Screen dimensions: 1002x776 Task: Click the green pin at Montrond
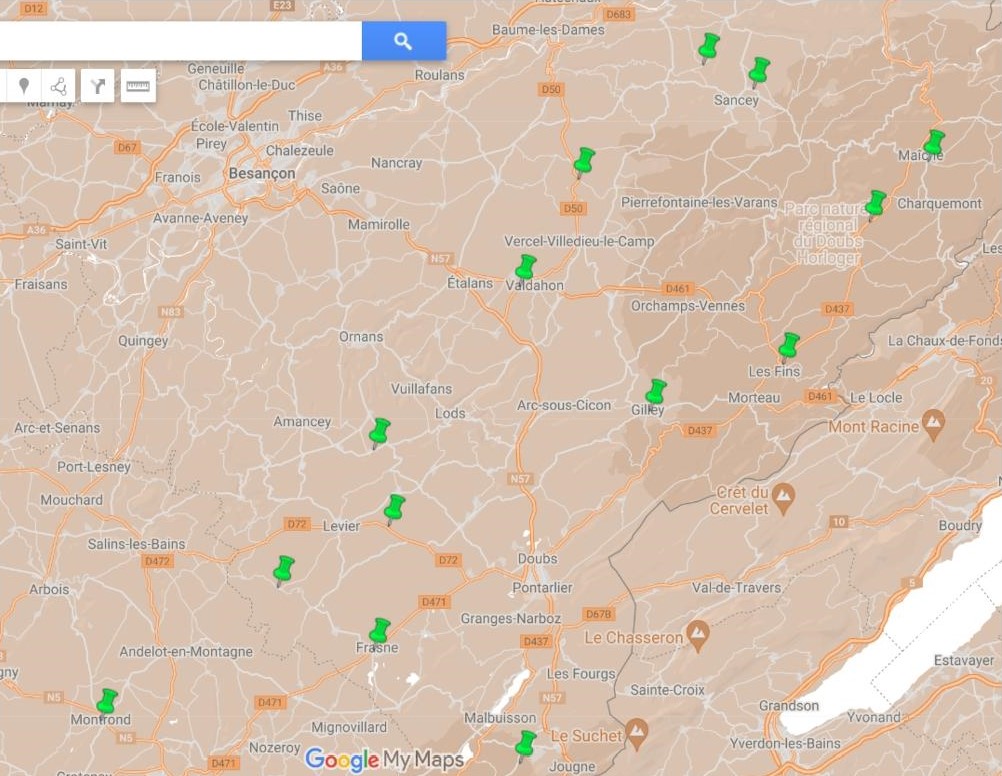(x=107, y=700)
